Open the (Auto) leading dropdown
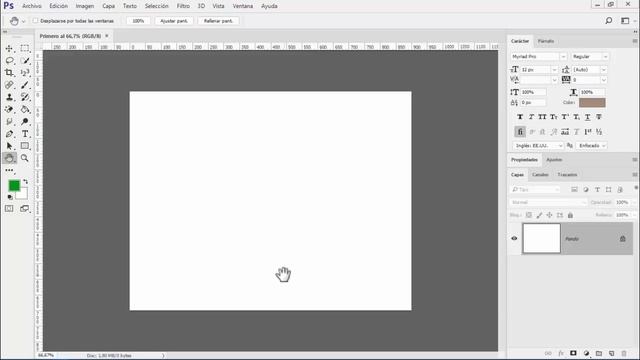This screenshot has width=640, height=360. click(604, 70)
